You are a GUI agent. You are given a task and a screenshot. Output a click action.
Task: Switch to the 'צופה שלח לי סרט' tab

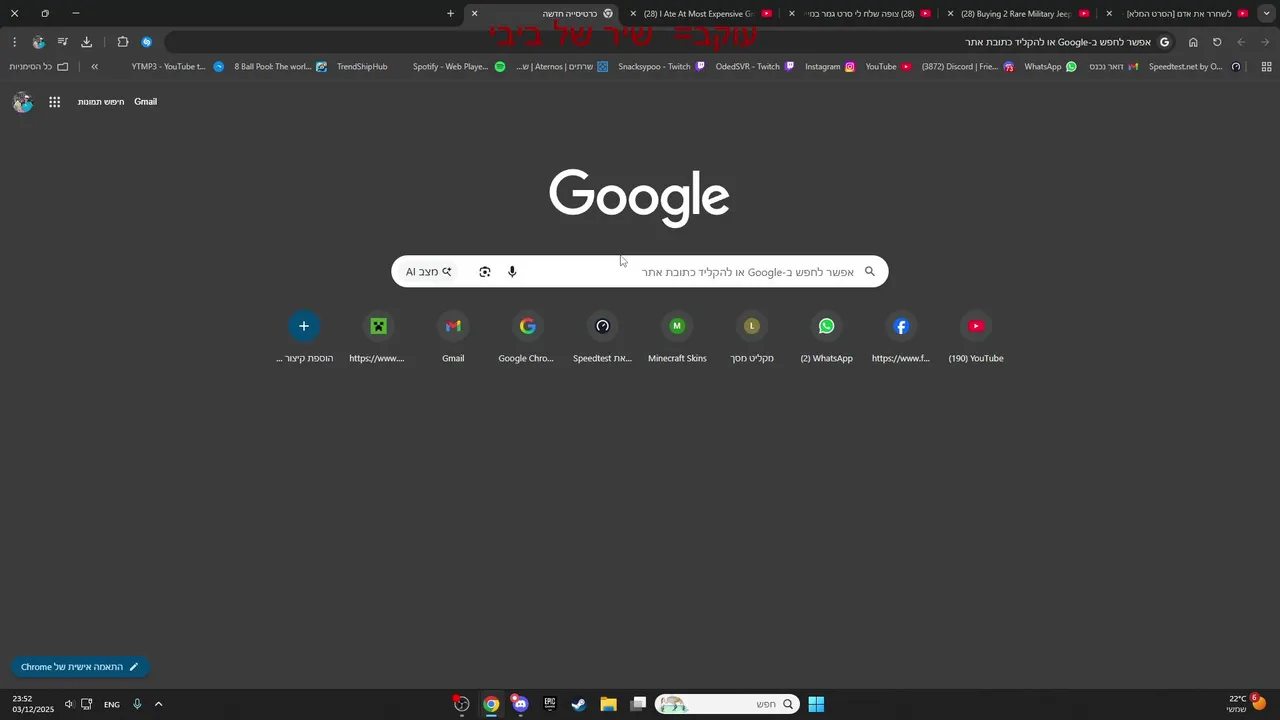[x=860, y=14]
